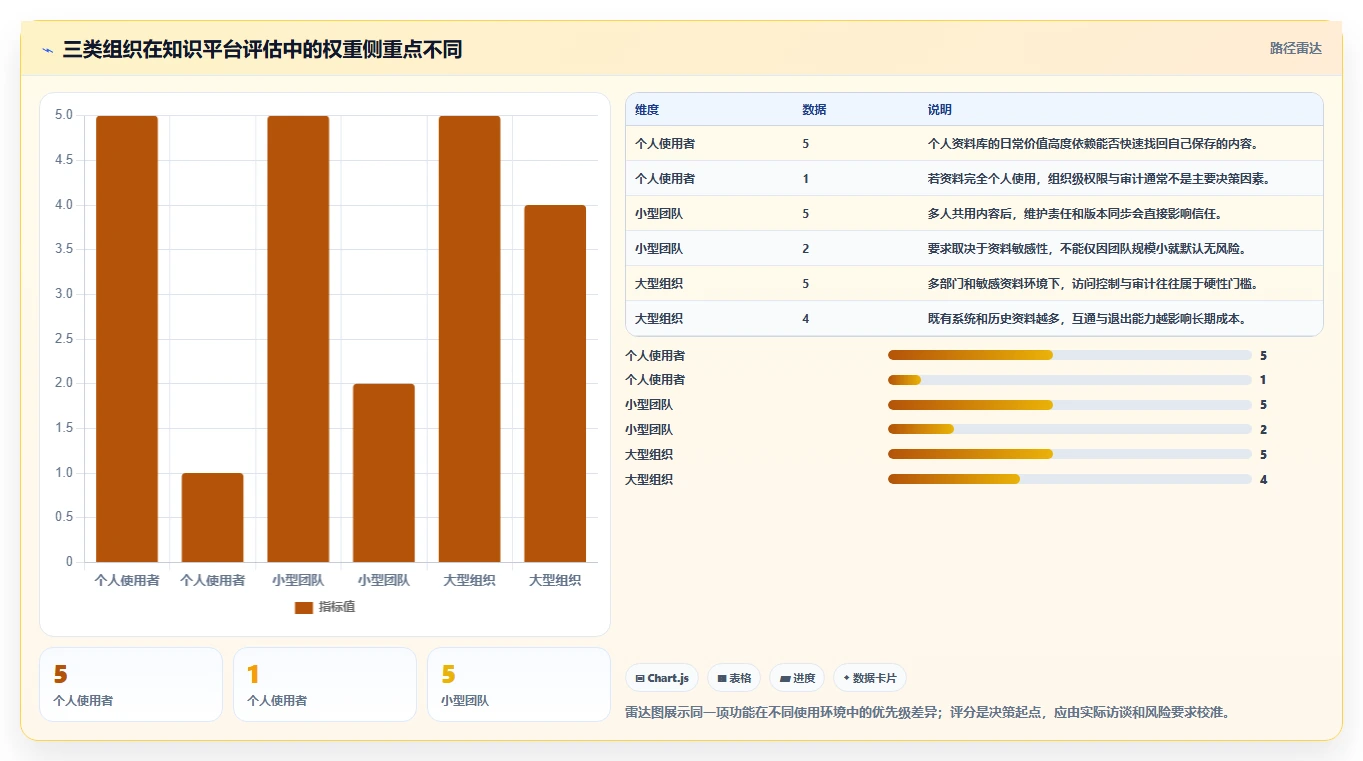Image resolution: width=1363 pixels, height=761 pixels.
Task: Click the row mentioning 访问控制与审计
Action: click(x=974, y=284)
